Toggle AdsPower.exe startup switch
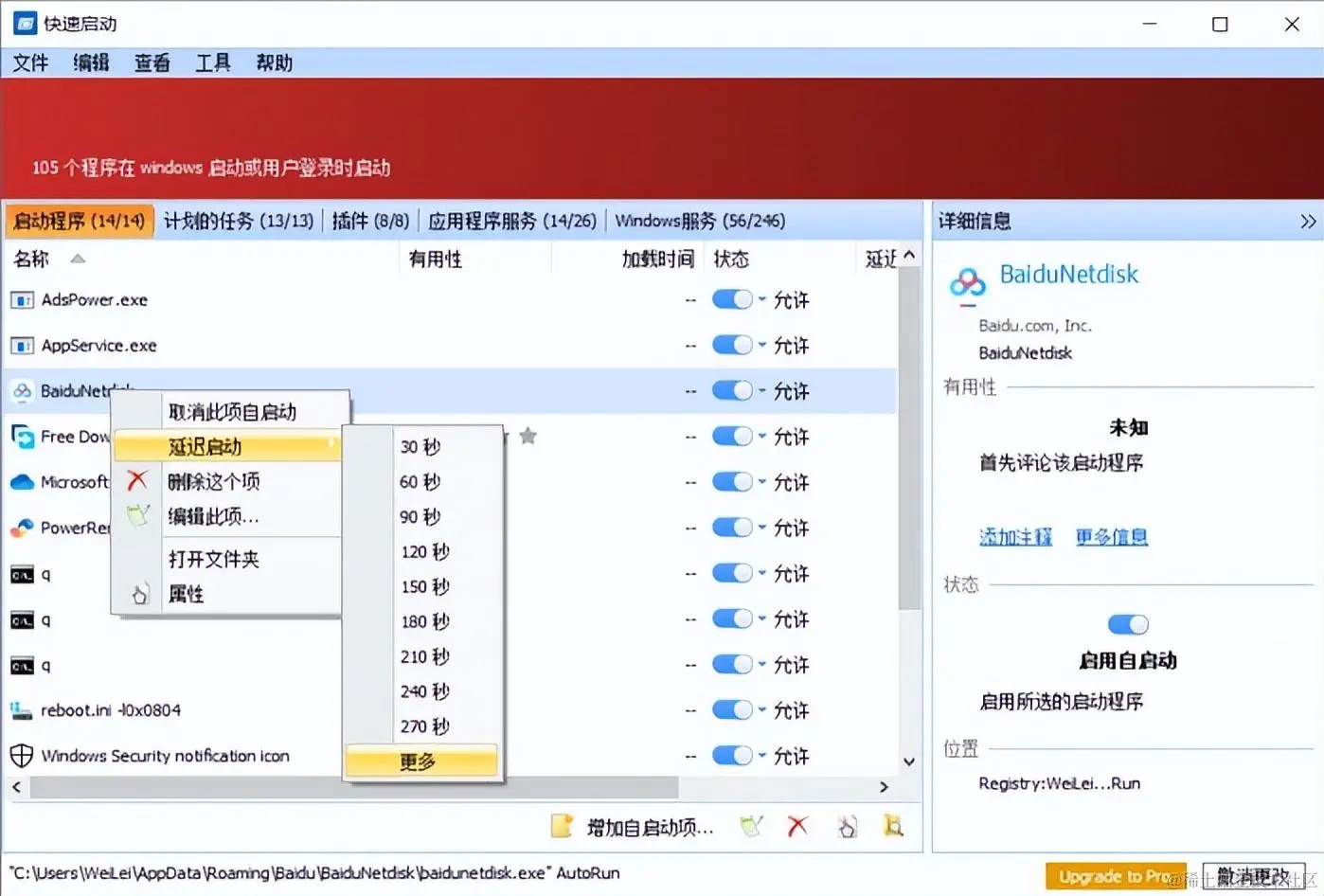This screenshot has width=1324, height=896. point(732,300)
